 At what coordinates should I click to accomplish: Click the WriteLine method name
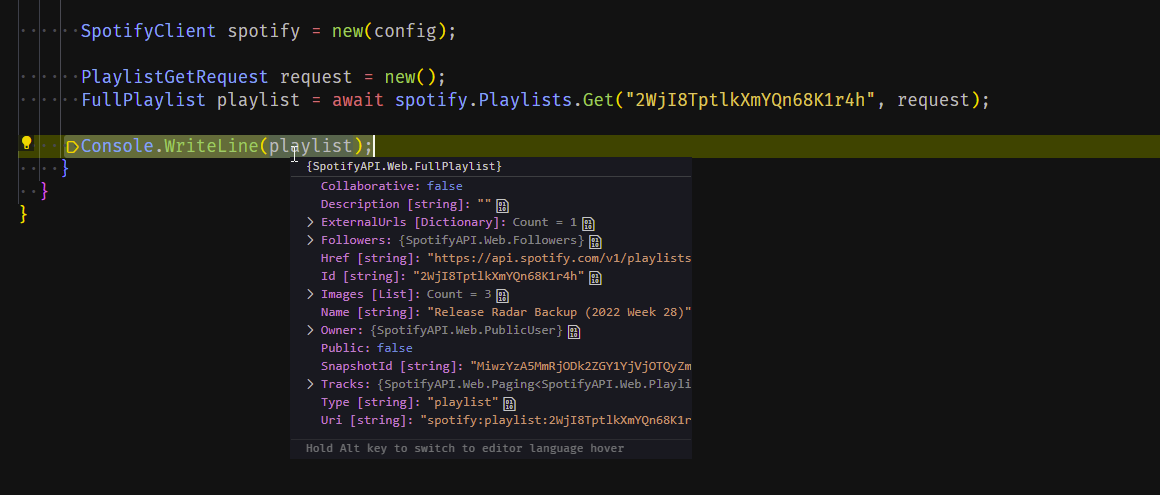(x=212, y=146)
